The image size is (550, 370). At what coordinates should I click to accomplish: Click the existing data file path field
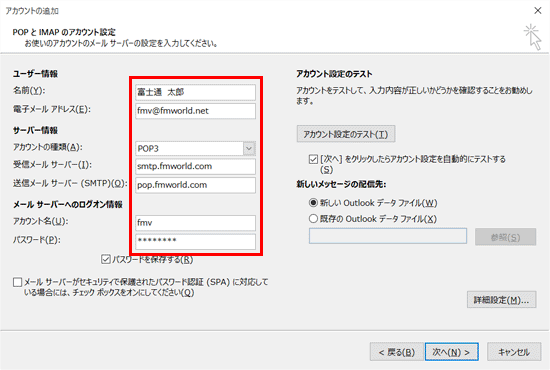point(388,236)
